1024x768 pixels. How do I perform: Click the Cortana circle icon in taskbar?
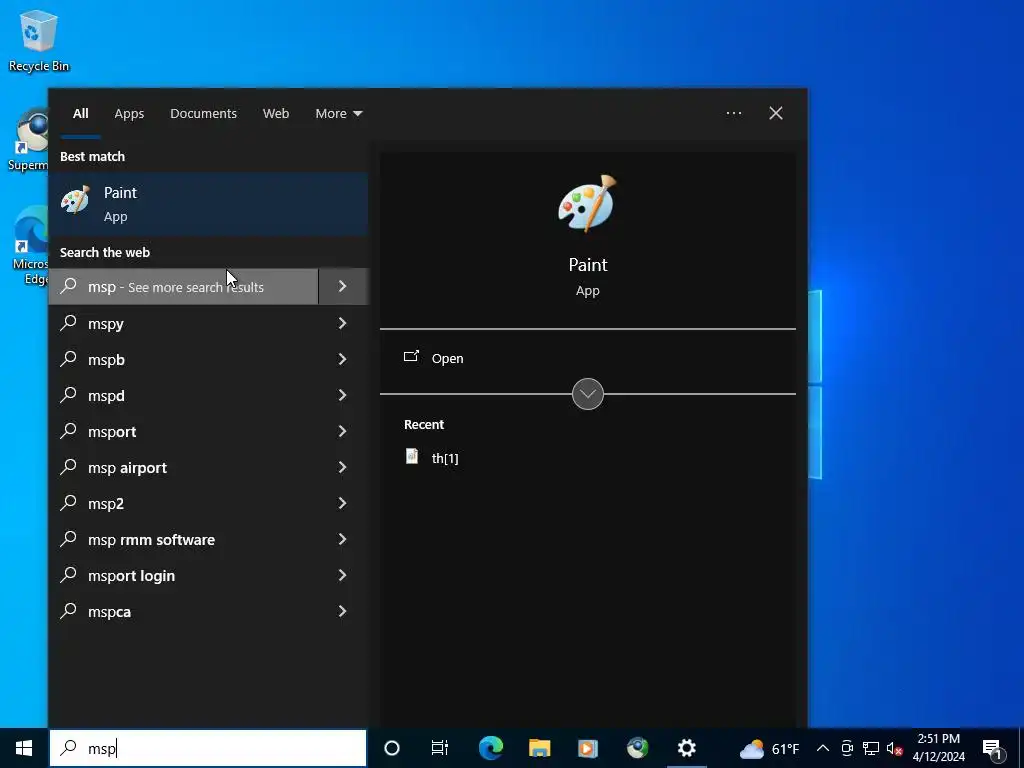(x=392, y=748)
